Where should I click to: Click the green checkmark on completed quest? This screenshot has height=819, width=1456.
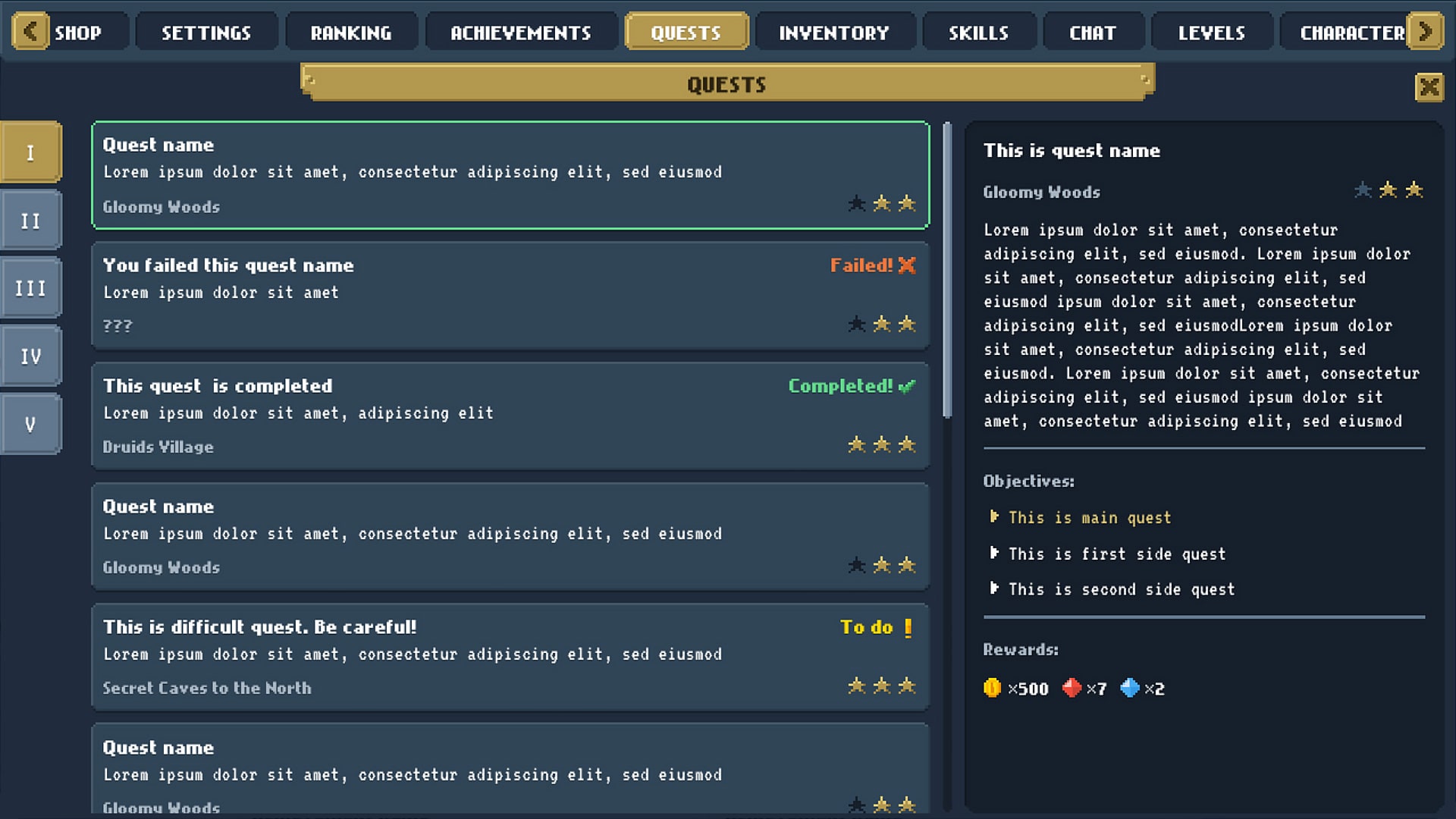[907, 385]
